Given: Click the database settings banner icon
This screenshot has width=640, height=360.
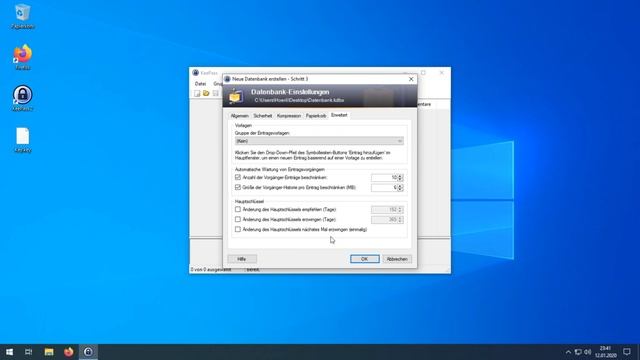Looking at the screenshot, I should pos(236,96).
